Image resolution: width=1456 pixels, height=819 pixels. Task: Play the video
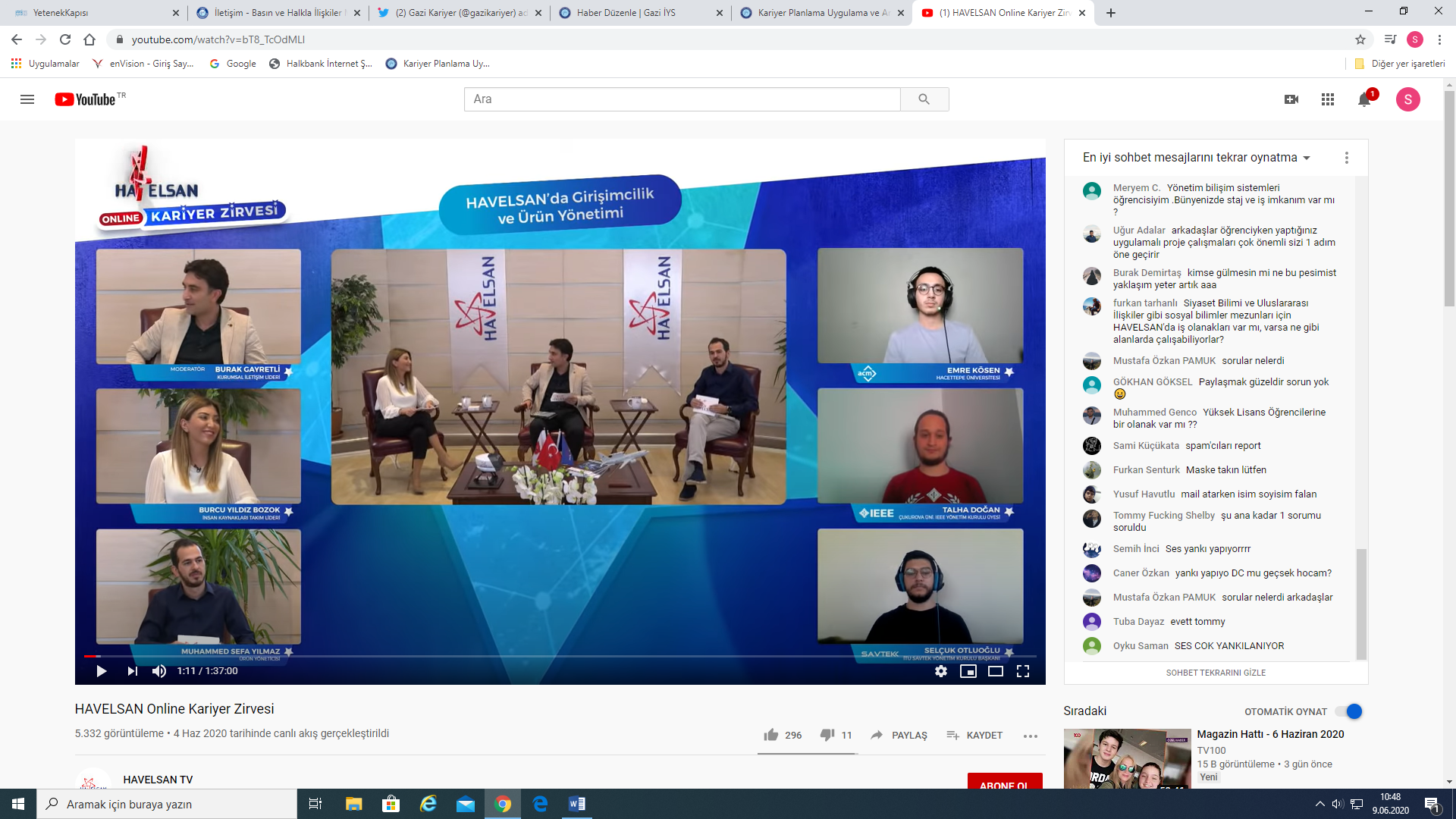point(101,671)
